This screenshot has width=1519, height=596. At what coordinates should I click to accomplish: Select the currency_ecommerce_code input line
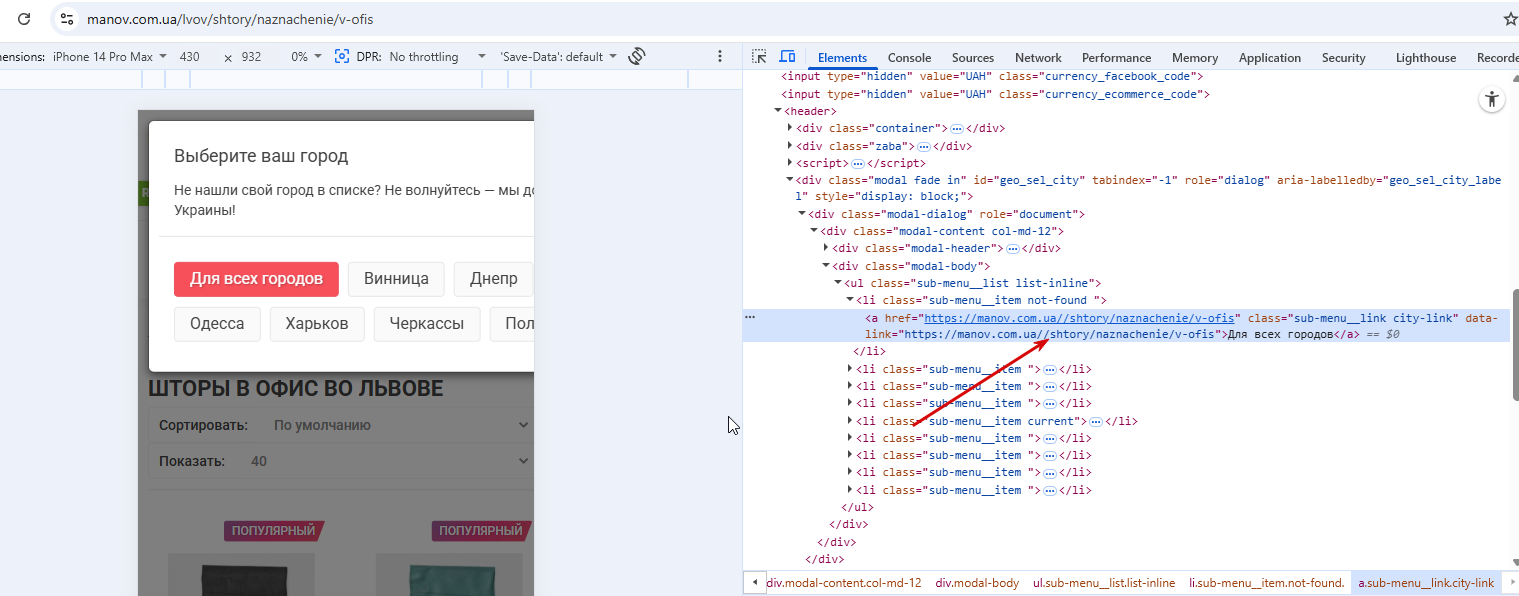(x=996, y=94)
